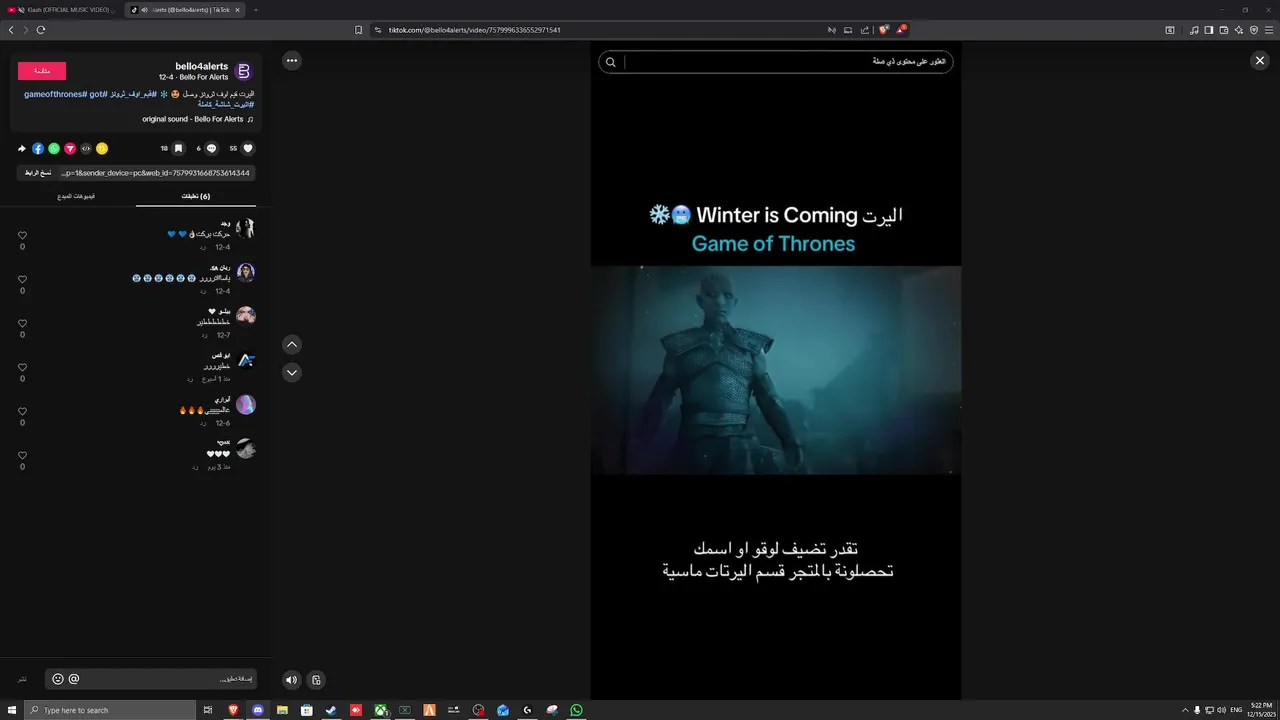Image resolution: width=1280 pixels, height=720 pixels.
Task: Bookmark this page in the address bar
Action: click(359, 30)
